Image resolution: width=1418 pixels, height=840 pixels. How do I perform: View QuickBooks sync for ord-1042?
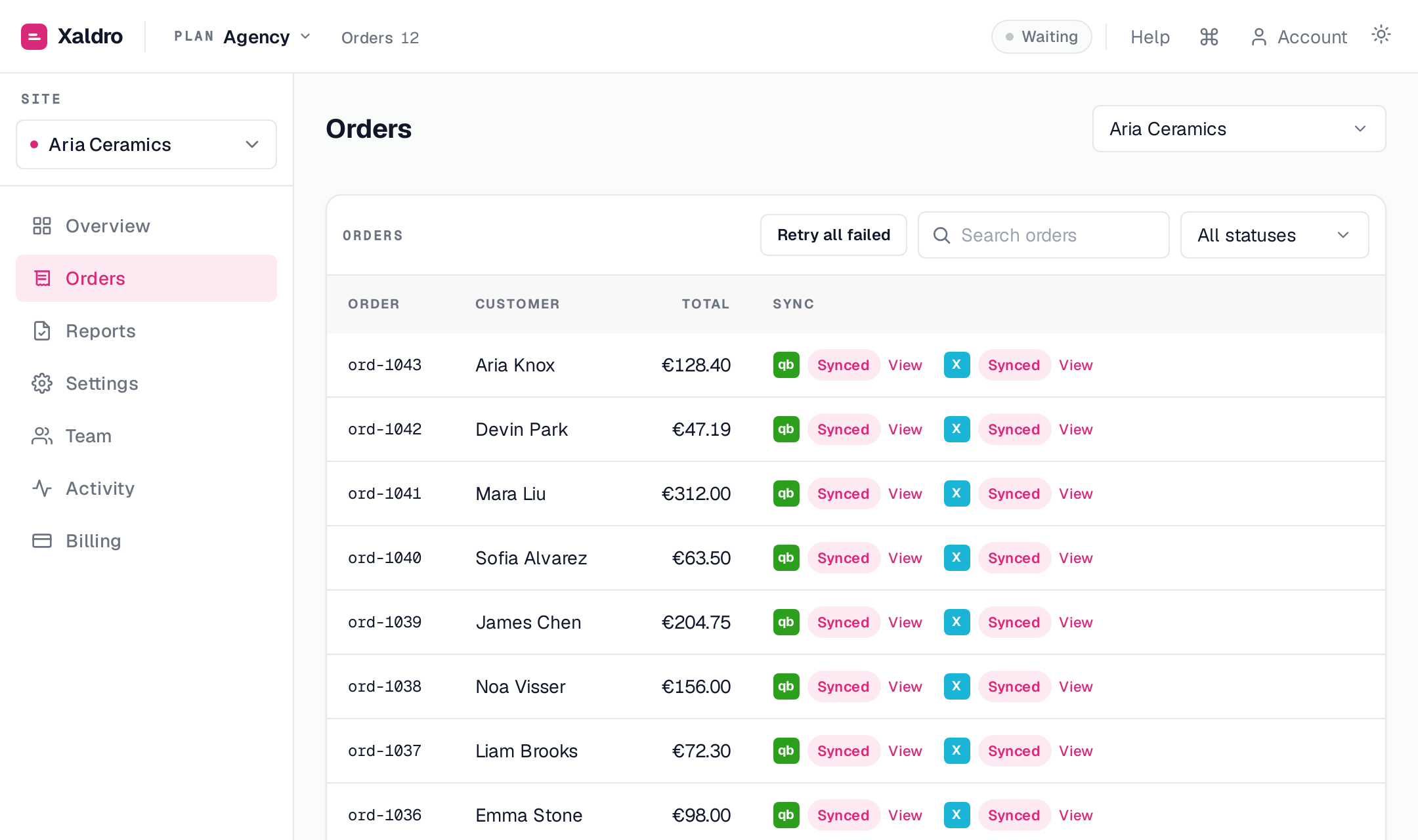click(905, 429)
